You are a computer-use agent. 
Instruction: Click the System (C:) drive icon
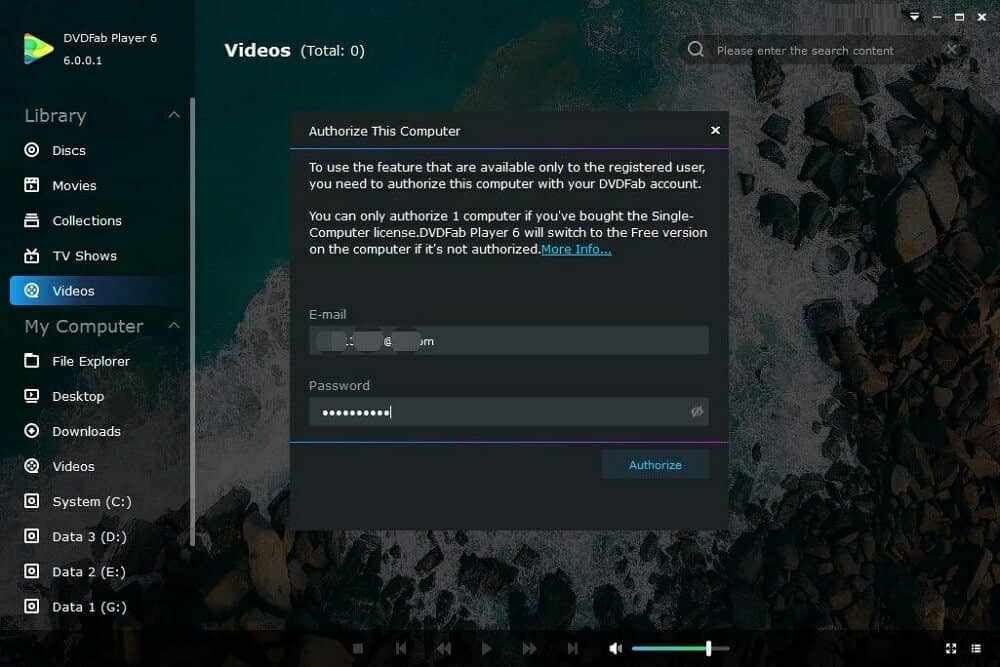[x=31, y=501]
